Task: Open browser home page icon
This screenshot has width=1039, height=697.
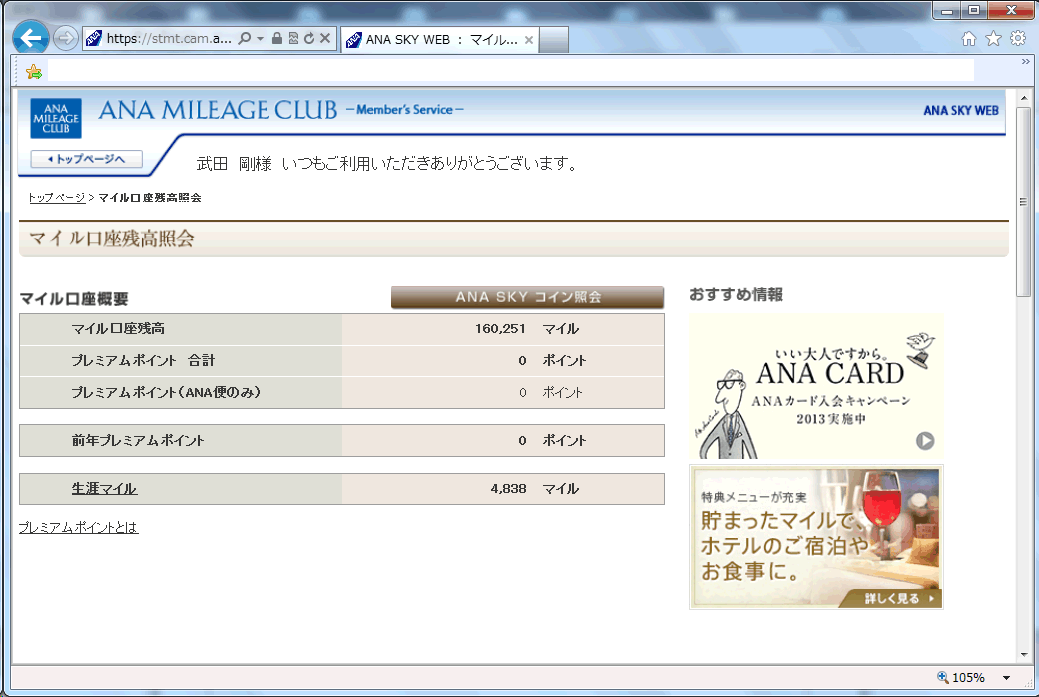Action: point(969,38)
